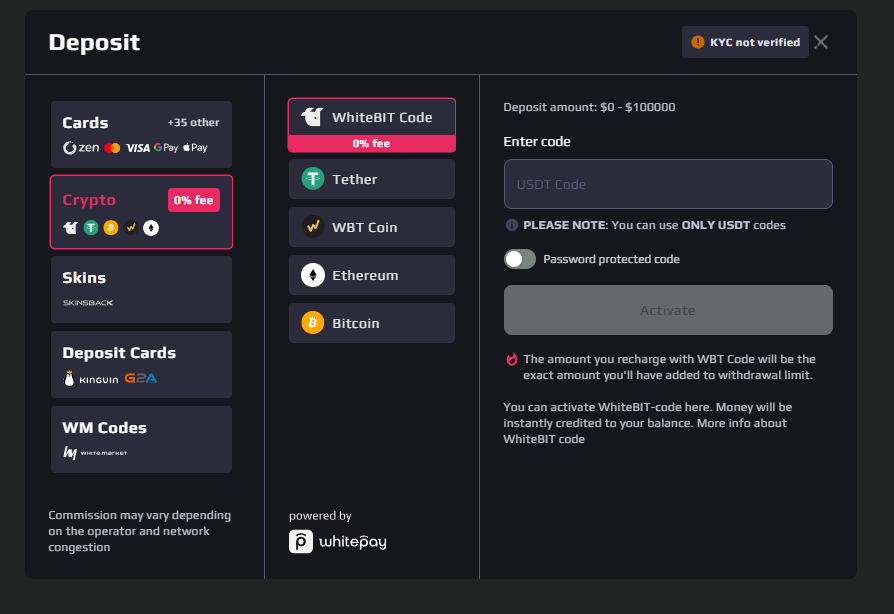Viewport: 894px width, 614px height.
Task: Click the orange Bitcoin icon
Action: tap(312, 323)
